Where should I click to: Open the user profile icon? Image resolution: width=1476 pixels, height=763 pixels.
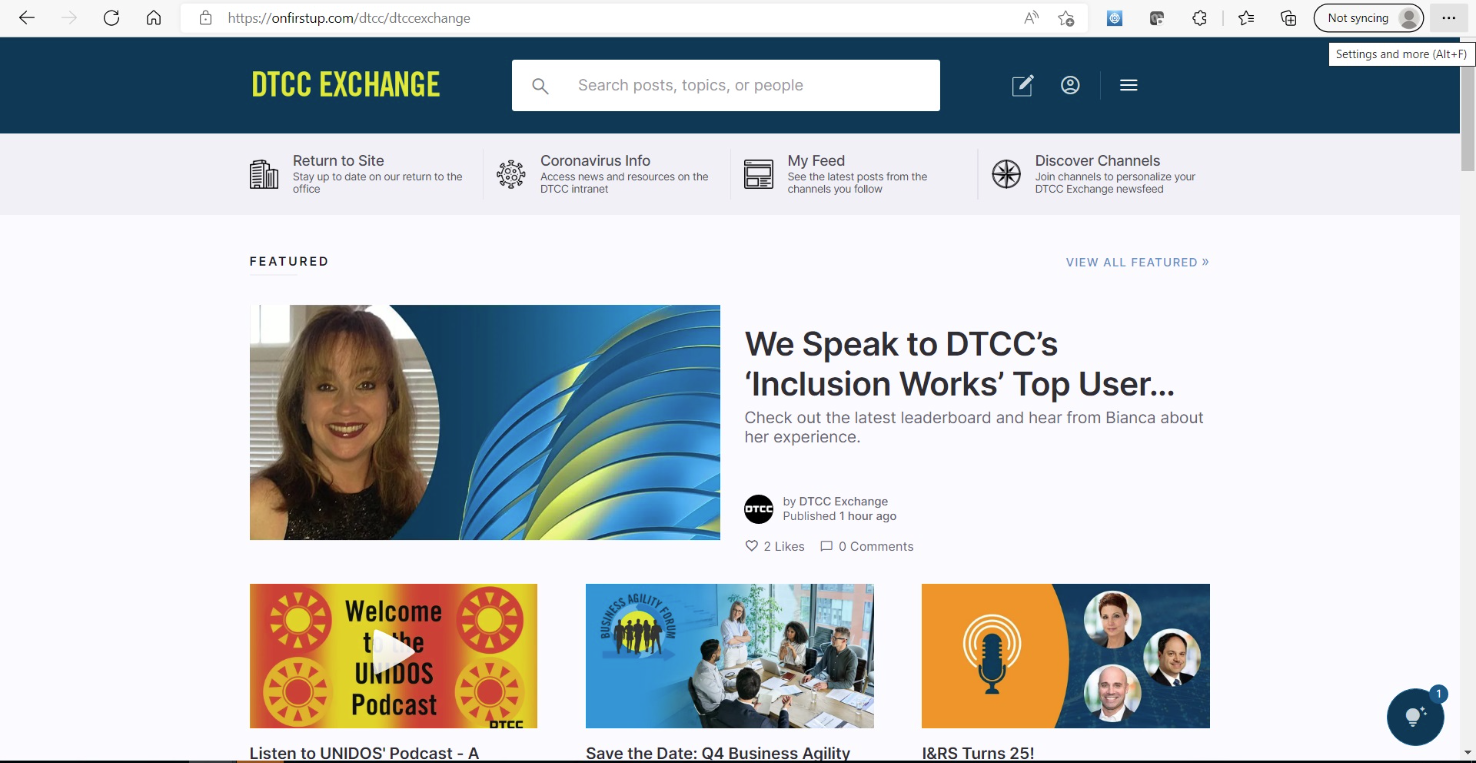point(1070,86)
